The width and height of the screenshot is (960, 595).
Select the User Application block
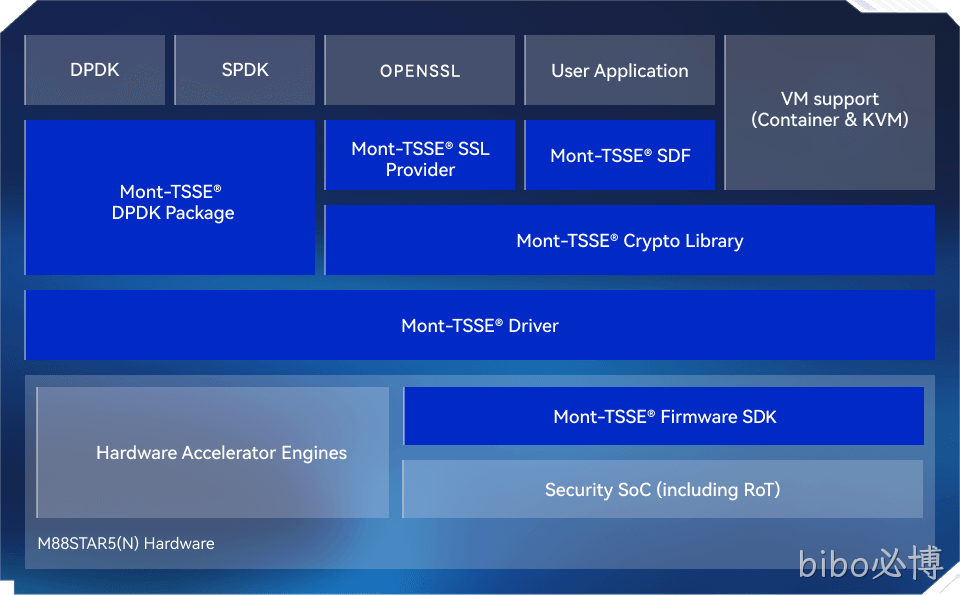(620, 70)
